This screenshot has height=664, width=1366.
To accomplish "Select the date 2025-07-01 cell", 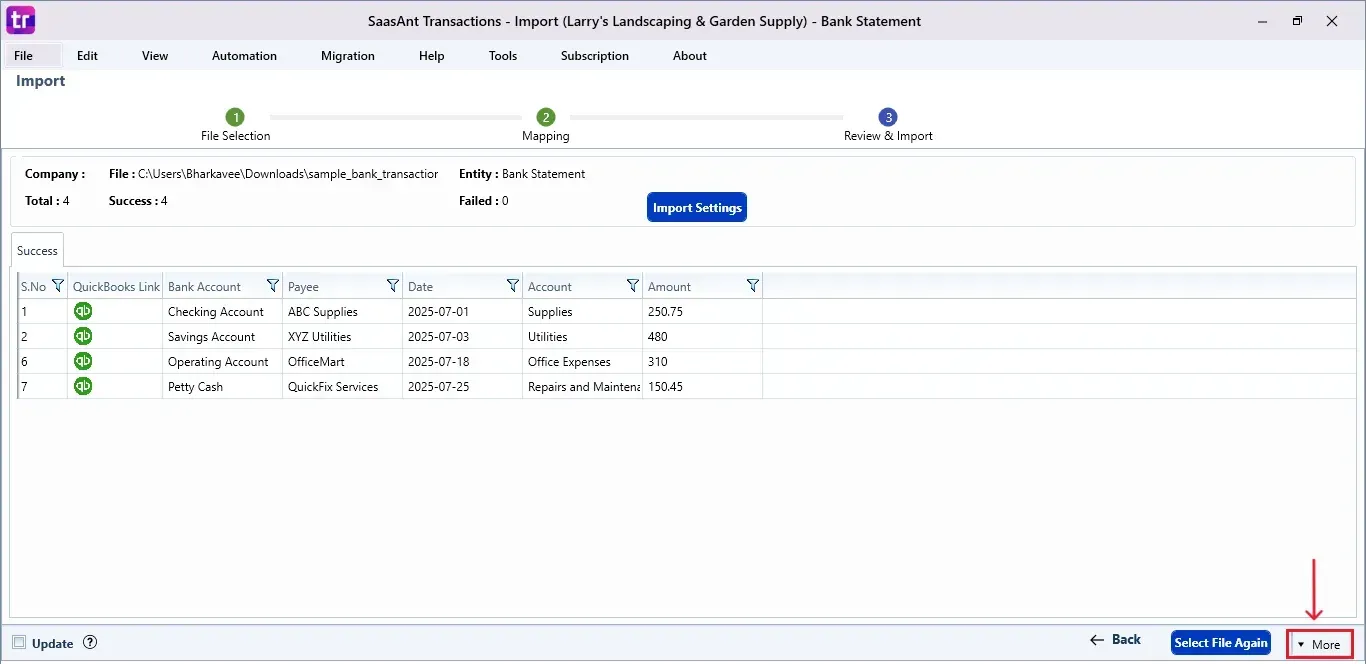I will click(462, 312).
